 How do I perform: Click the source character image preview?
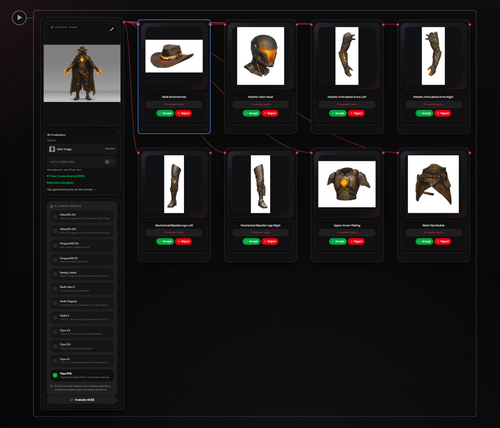[82, 73]
